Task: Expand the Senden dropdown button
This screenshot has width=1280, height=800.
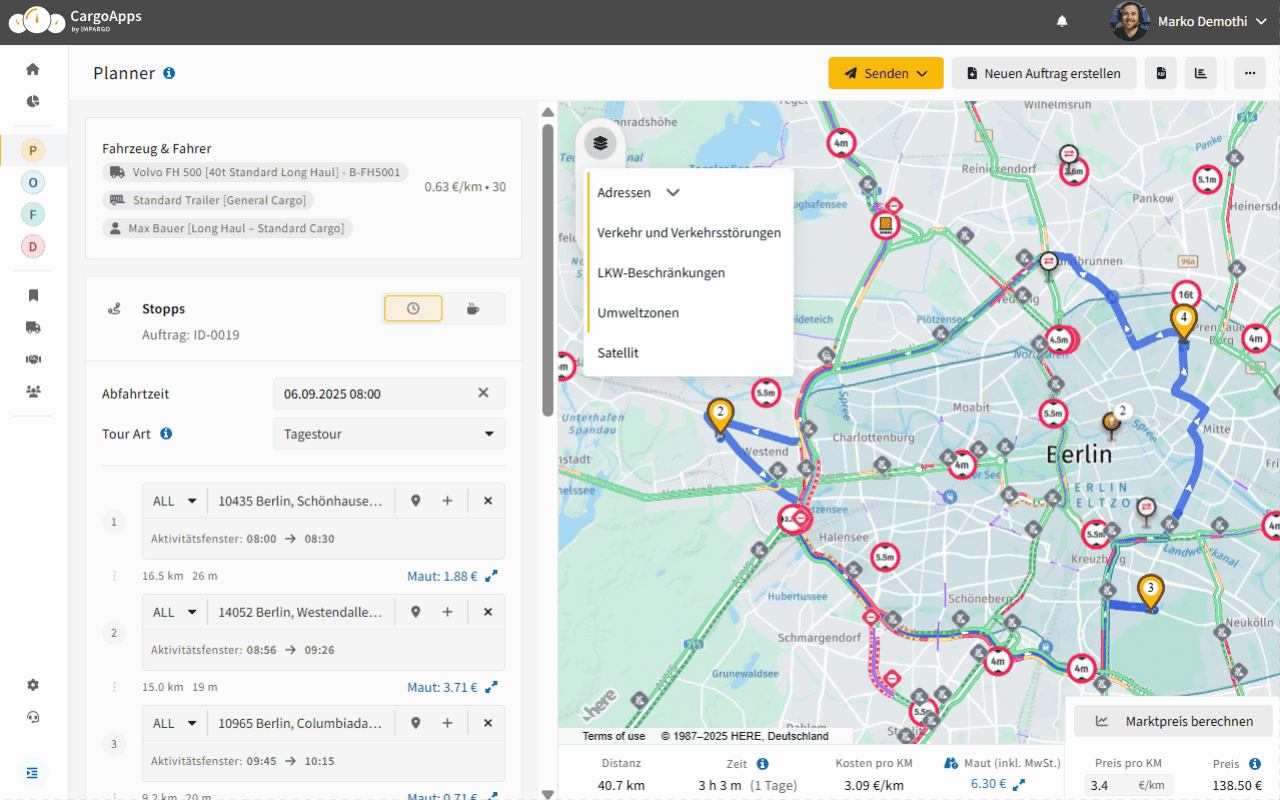Action: 885,73
